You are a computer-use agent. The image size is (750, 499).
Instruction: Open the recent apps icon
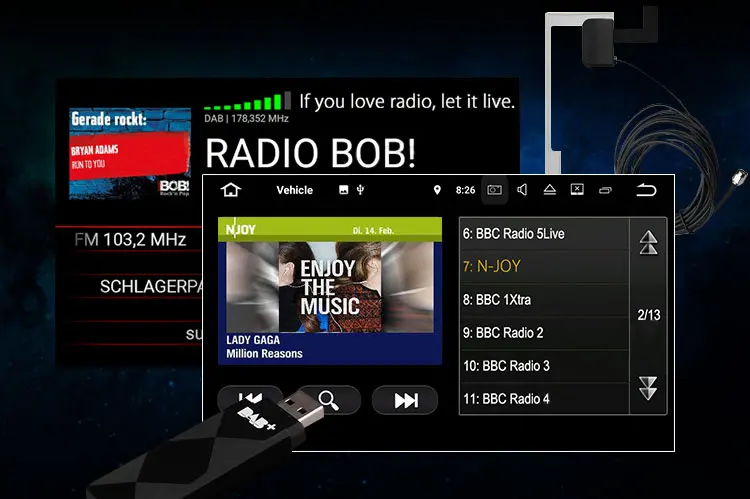click(605, 190)
